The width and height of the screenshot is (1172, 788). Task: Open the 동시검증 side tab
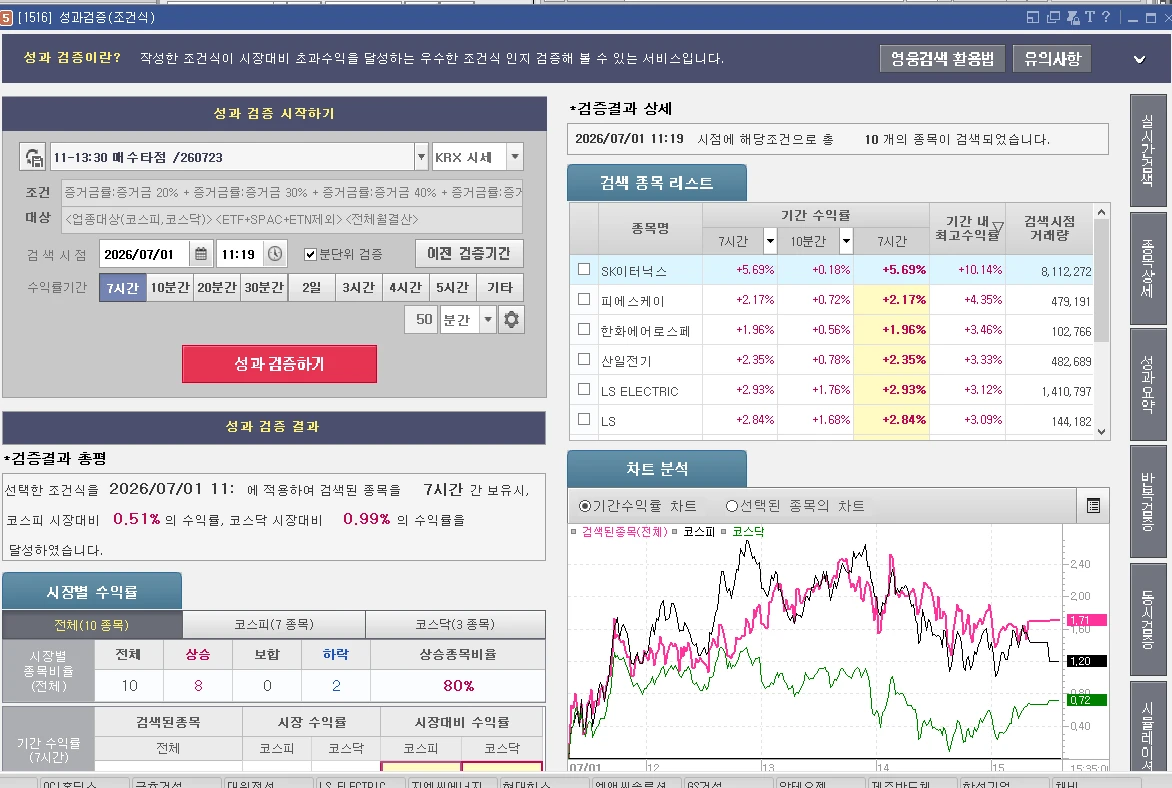pos(1148,618)
